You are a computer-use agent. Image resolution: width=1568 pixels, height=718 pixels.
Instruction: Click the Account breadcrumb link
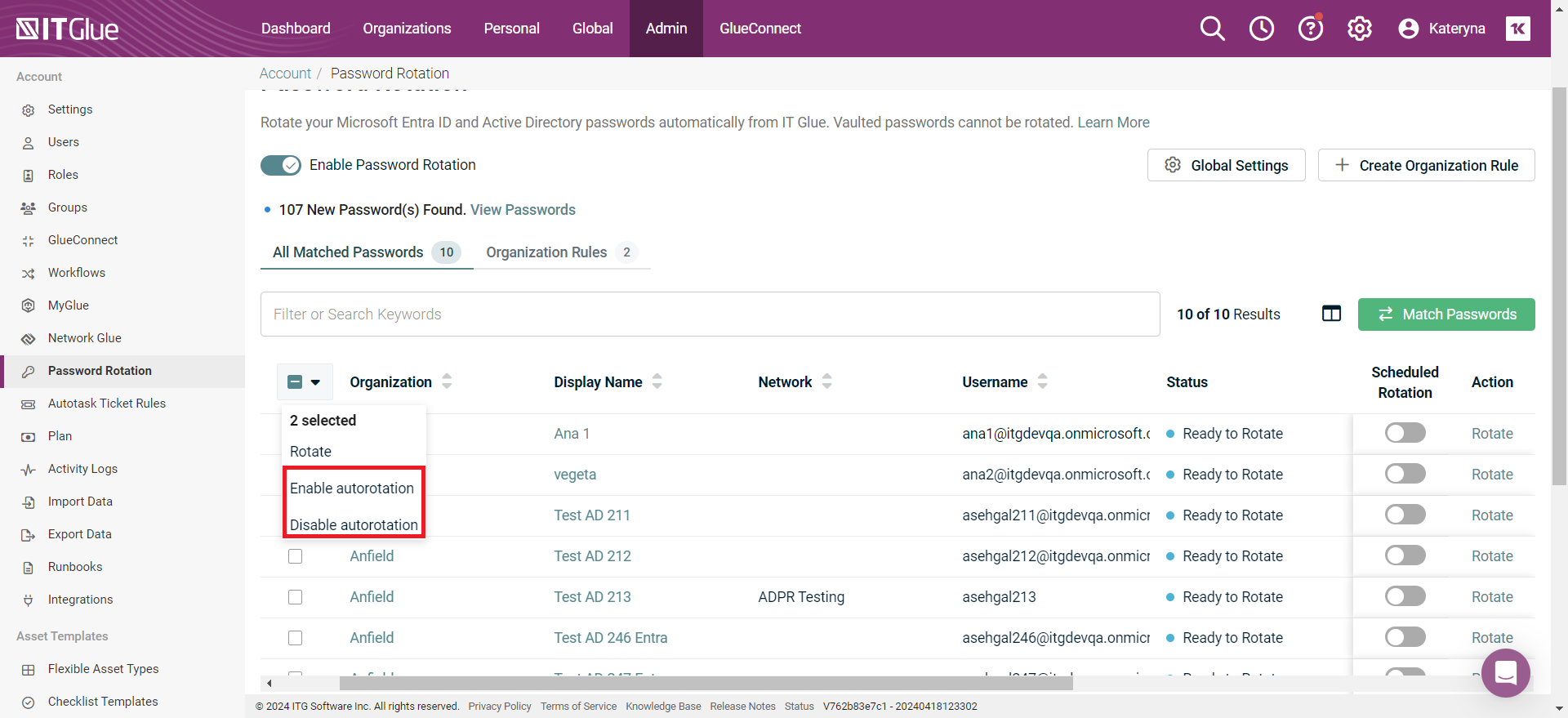coord(285,74)
